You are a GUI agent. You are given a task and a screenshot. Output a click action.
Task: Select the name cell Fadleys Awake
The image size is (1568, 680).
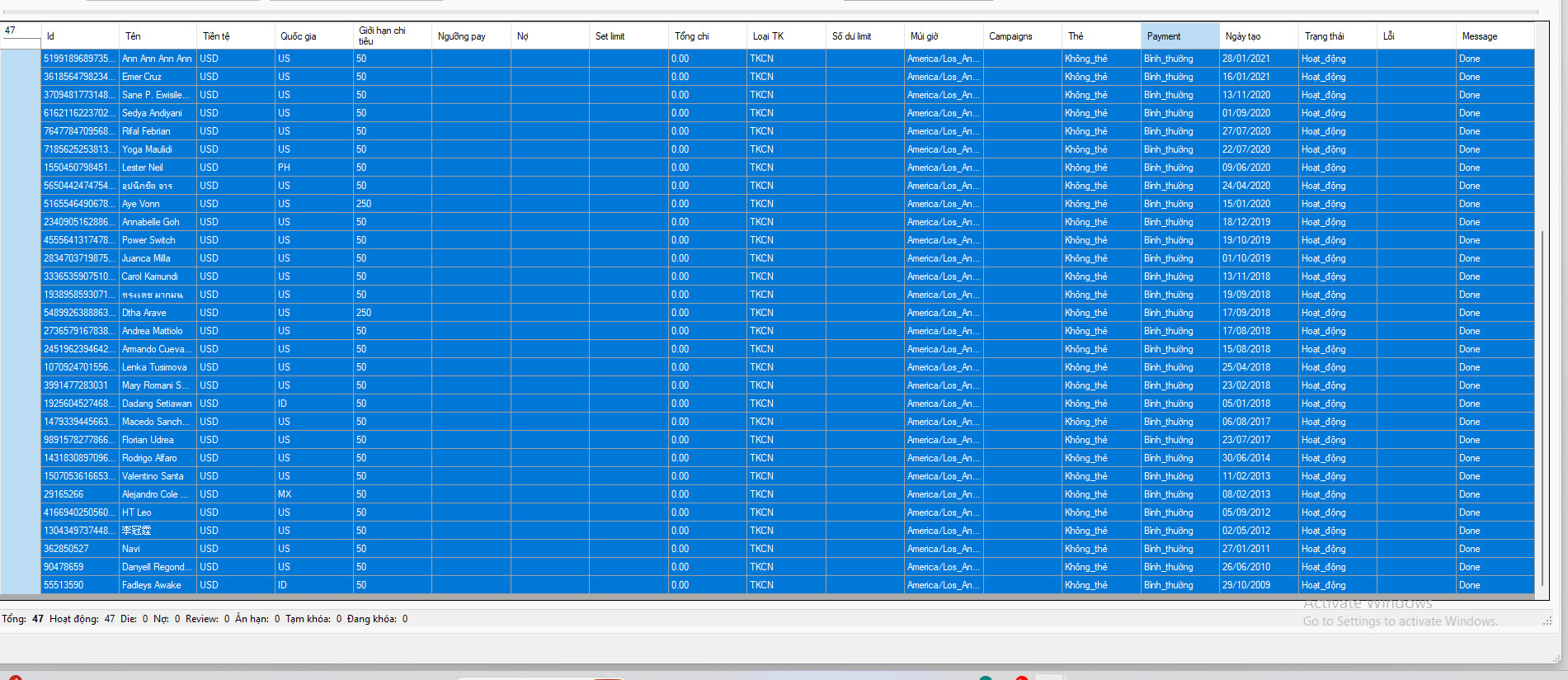158,585
